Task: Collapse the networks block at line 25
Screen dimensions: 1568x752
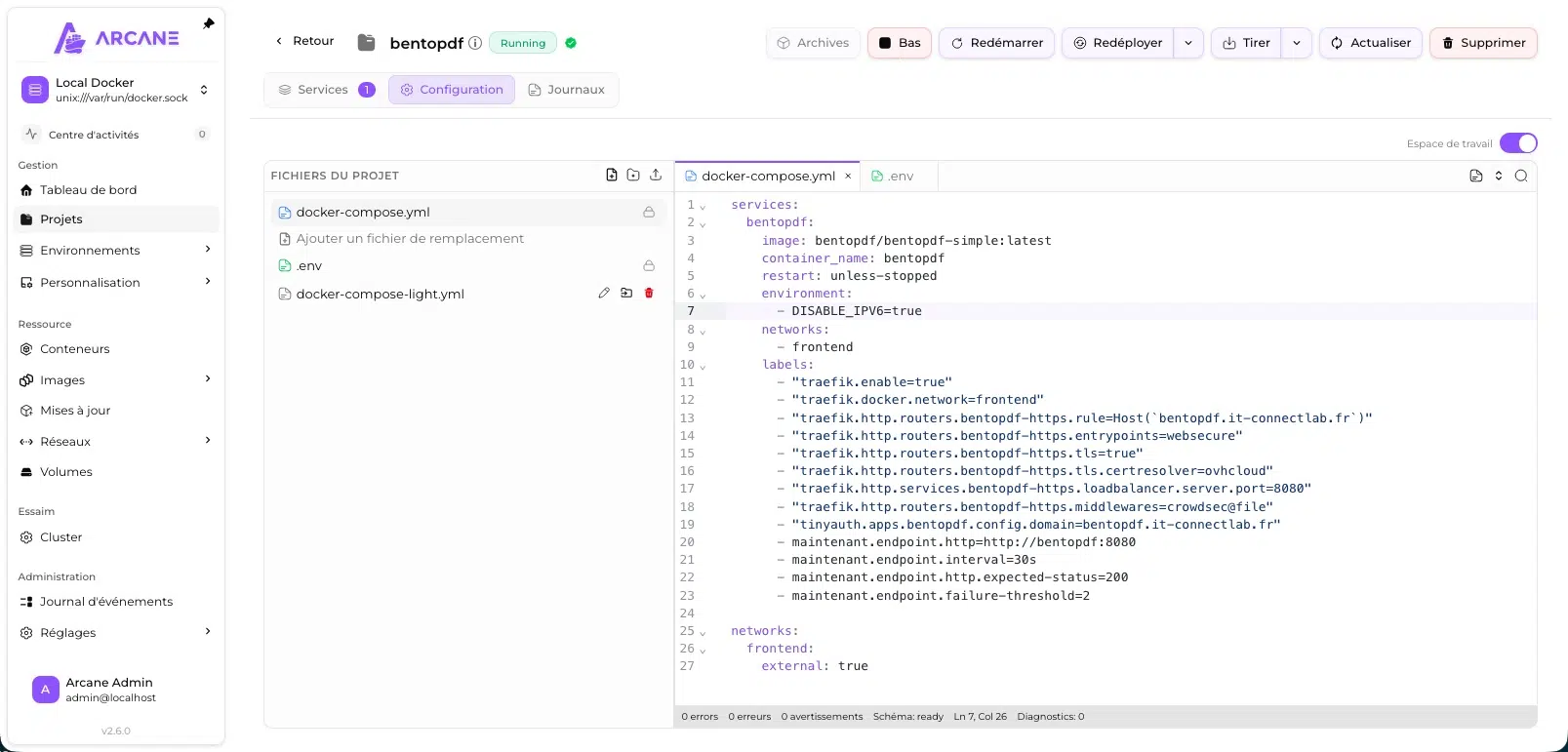Action: [x=703, y=633]
